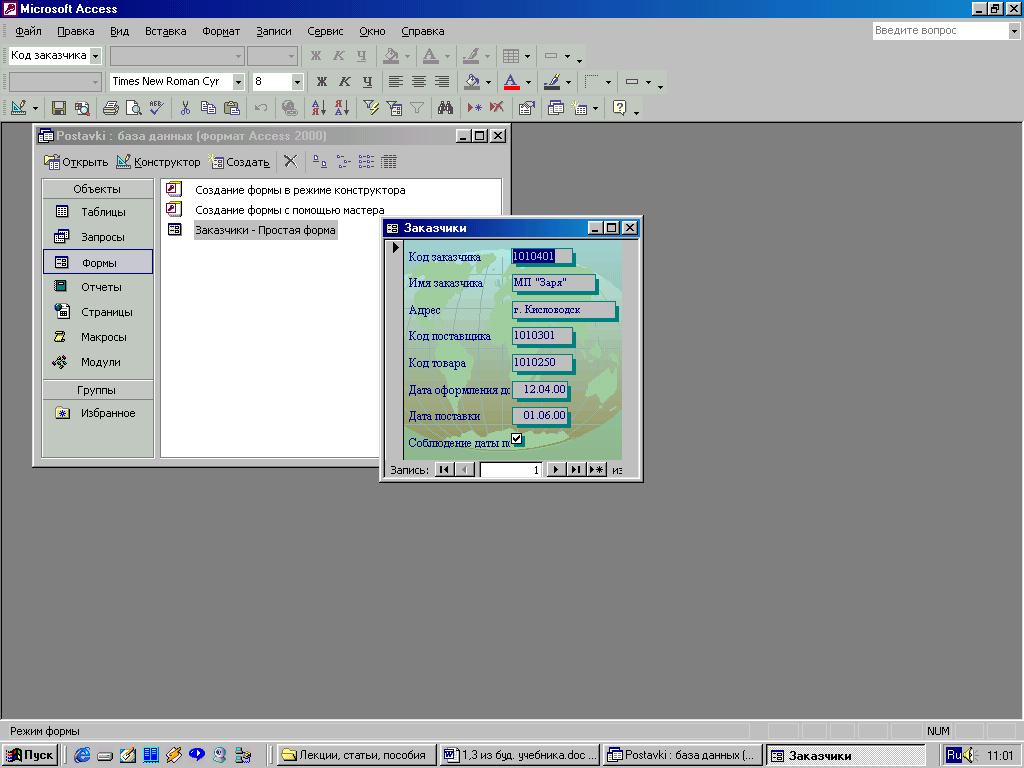Select Таблицы in the Objects pane

tap(98, 212)
